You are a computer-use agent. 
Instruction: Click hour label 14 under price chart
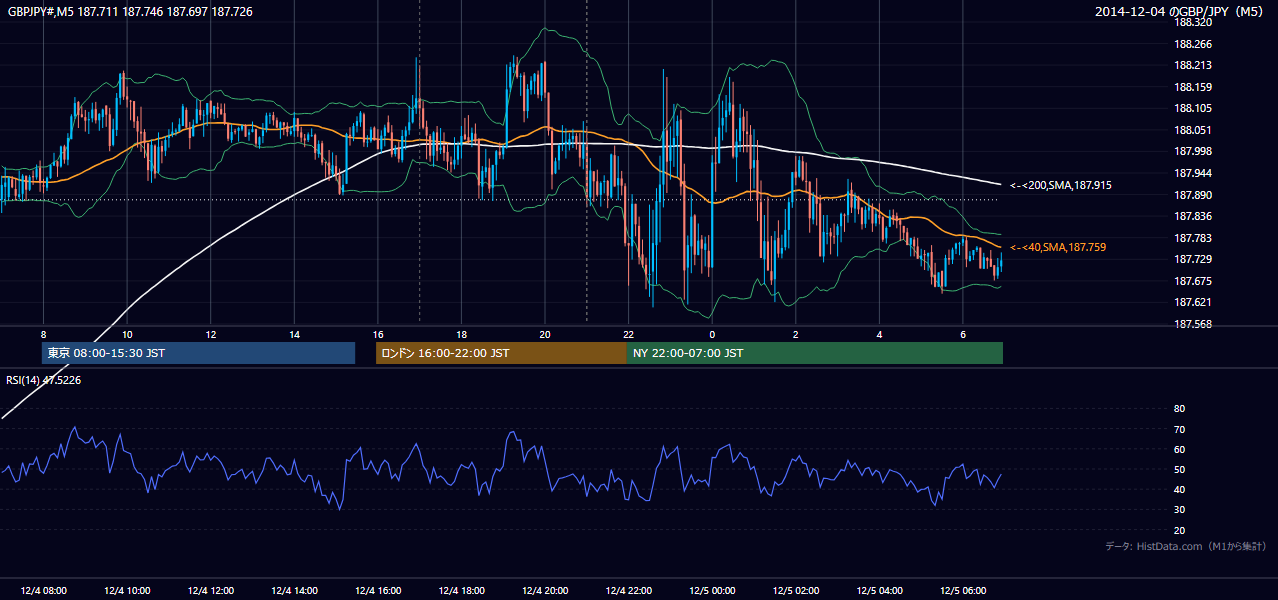[294, 334]
